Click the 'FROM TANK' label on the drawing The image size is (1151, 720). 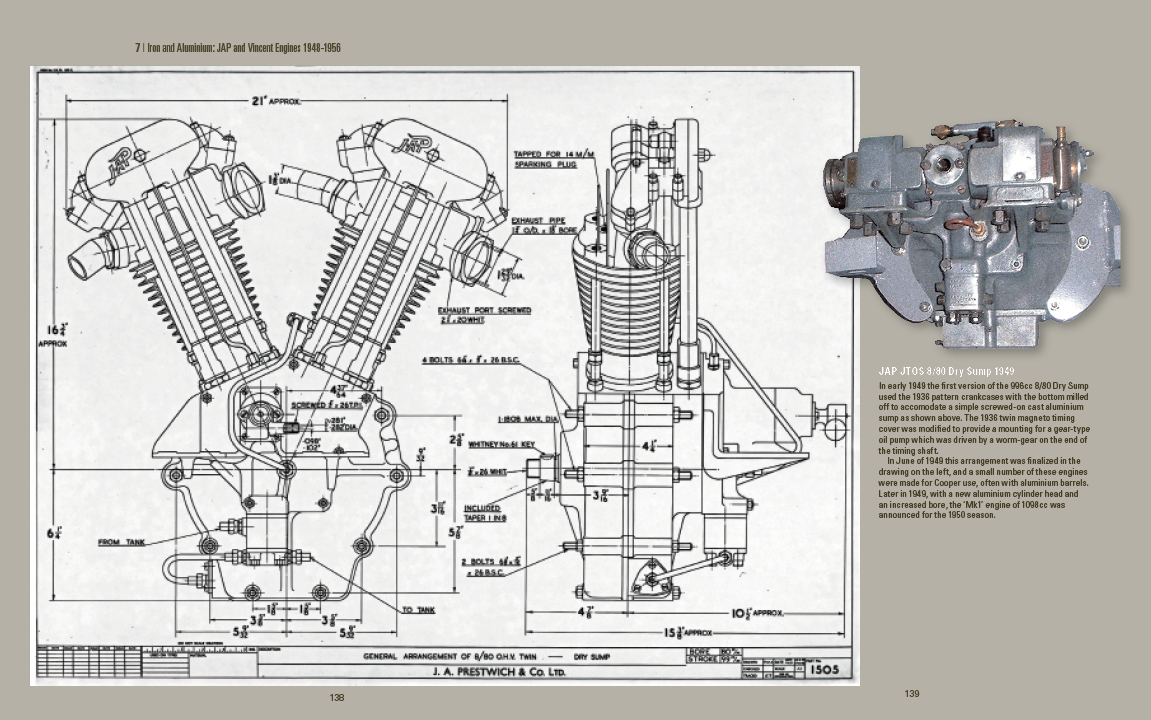pyautogui.click(x=122, y=542)
